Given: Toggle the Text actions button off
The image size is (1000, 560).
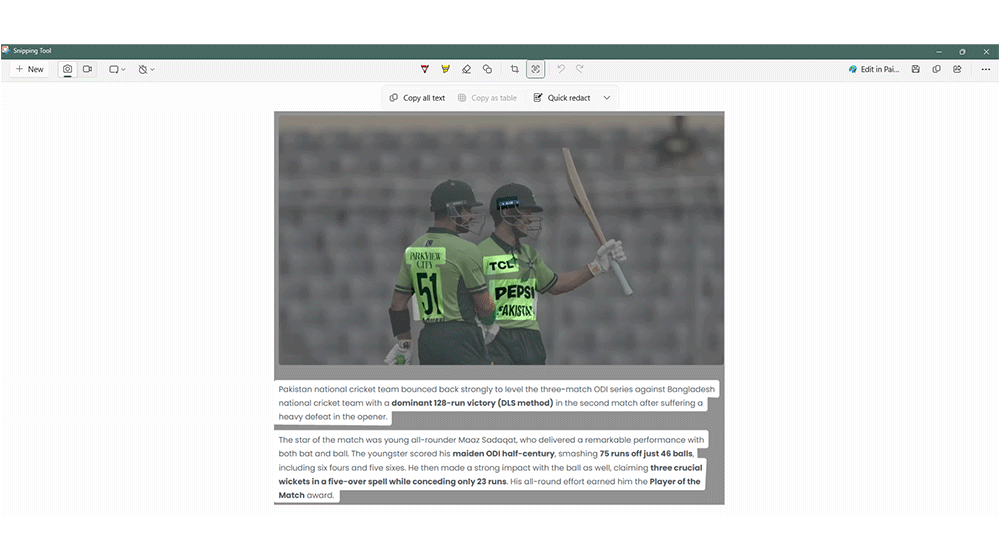Looking at the screenshot, I should click(536, 69).
